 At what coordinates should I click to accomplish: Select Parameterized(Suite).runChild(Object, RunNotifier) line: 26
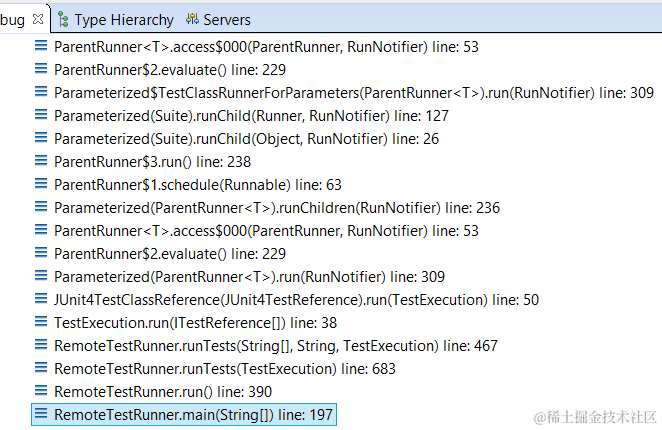(247, 139)
